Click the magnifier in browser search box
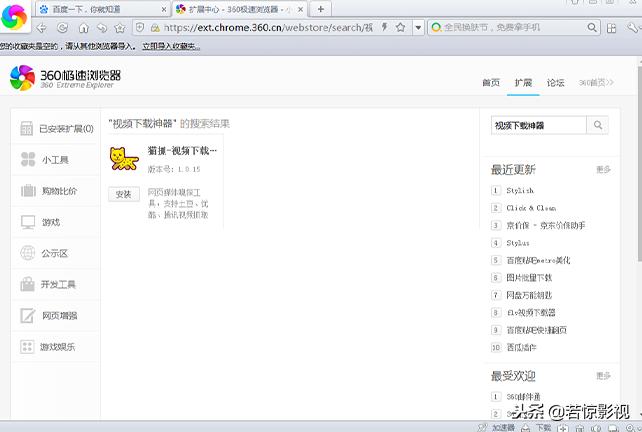The height and width of the screenshot is (432, 642). pyautogui.click(x=592, y=27)
